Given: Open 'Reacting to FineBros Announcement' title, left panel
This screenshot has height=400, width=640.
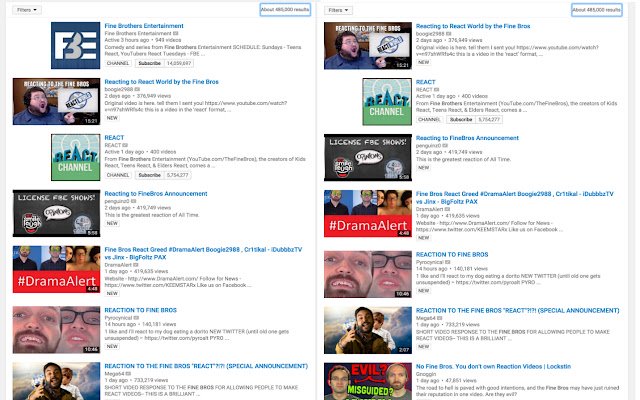Looking at the screenshot, I should 156,193.
